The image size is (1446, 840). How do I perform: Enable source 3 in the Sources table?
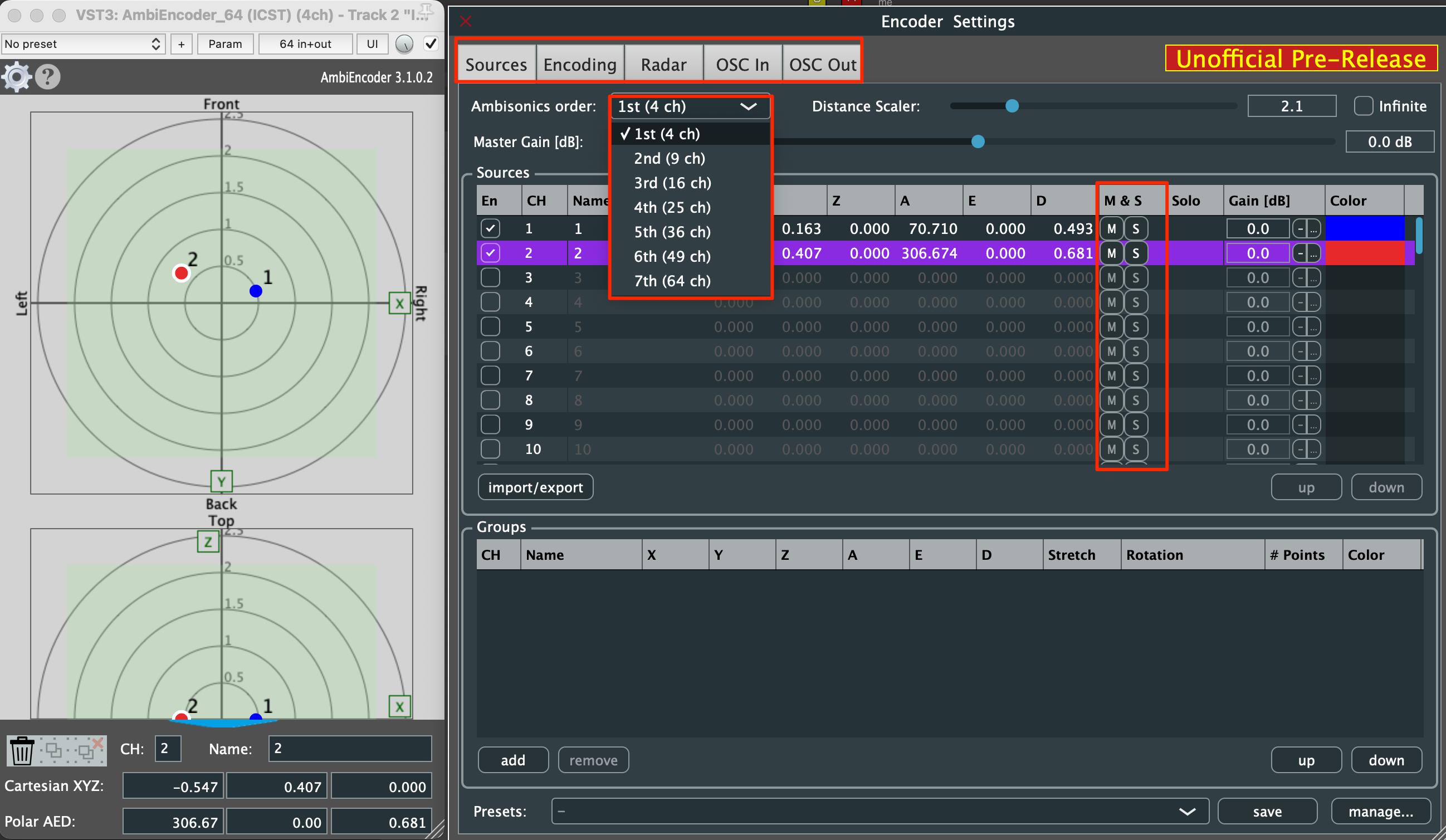[x=490, y=277]
